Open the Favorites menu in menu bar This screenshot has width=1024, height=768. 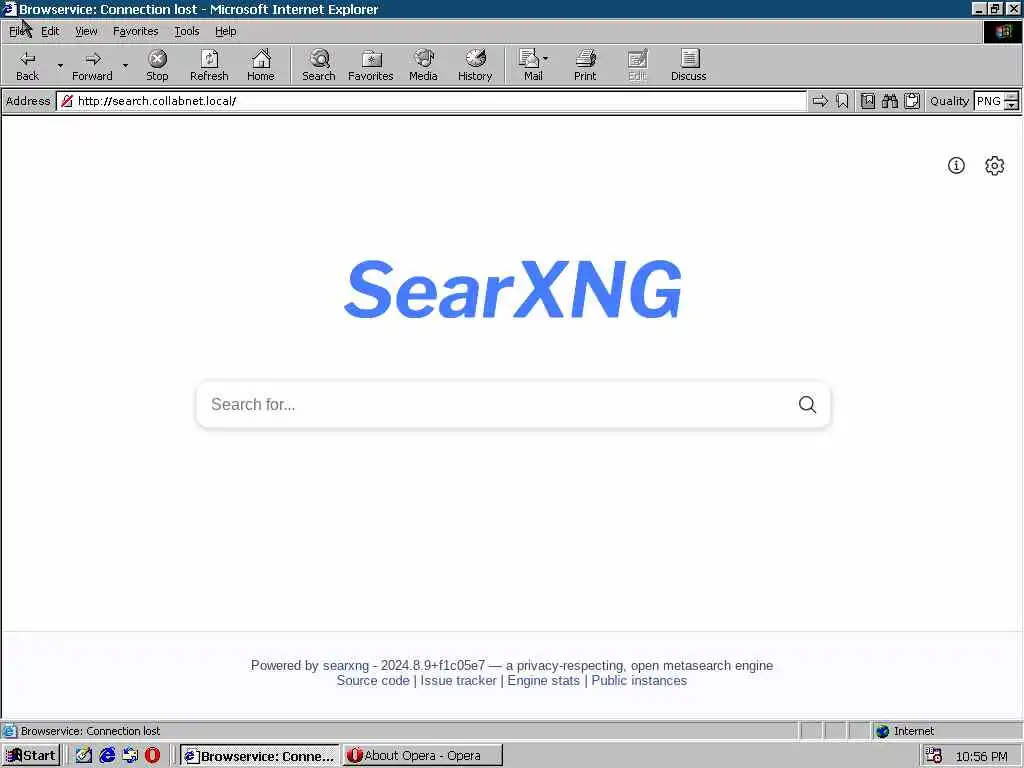pyautogui.click(x=135, y=31)
